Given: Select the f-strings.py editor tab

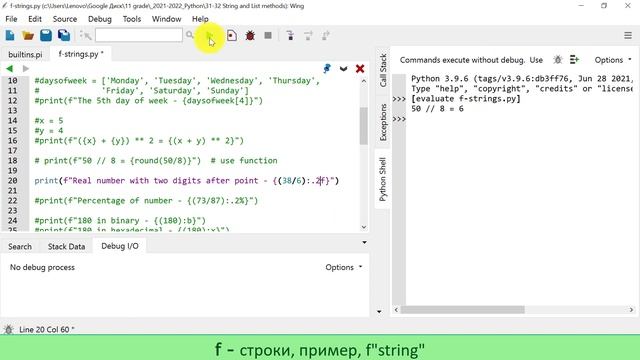Looking at the screenshot, I should (80, 54).
